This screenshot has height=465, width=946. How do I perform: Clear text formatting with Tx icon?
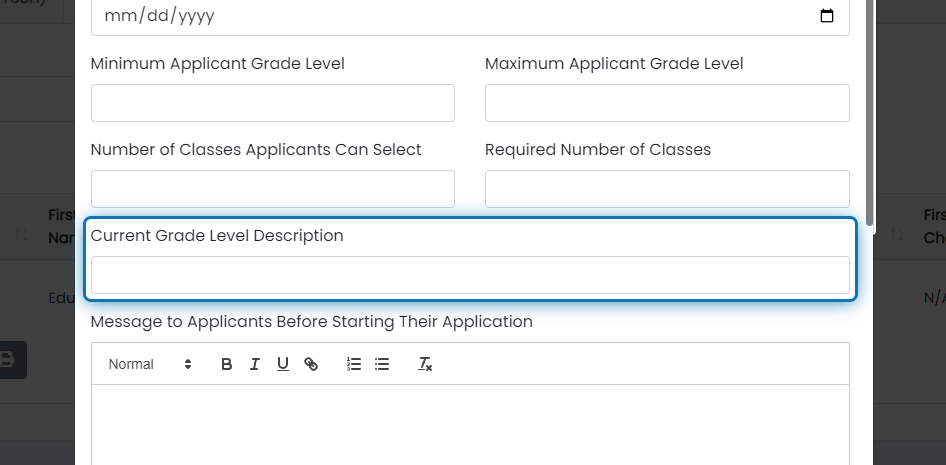point(425,364)
